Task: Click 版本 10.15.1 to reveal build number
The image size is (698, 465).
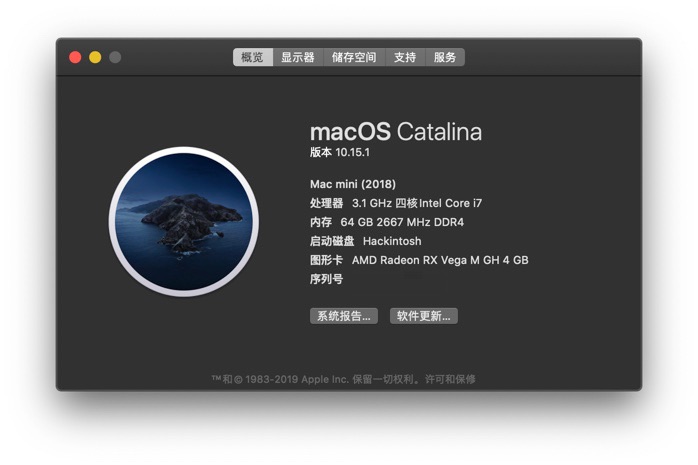Action: click(x=340, y=152)
